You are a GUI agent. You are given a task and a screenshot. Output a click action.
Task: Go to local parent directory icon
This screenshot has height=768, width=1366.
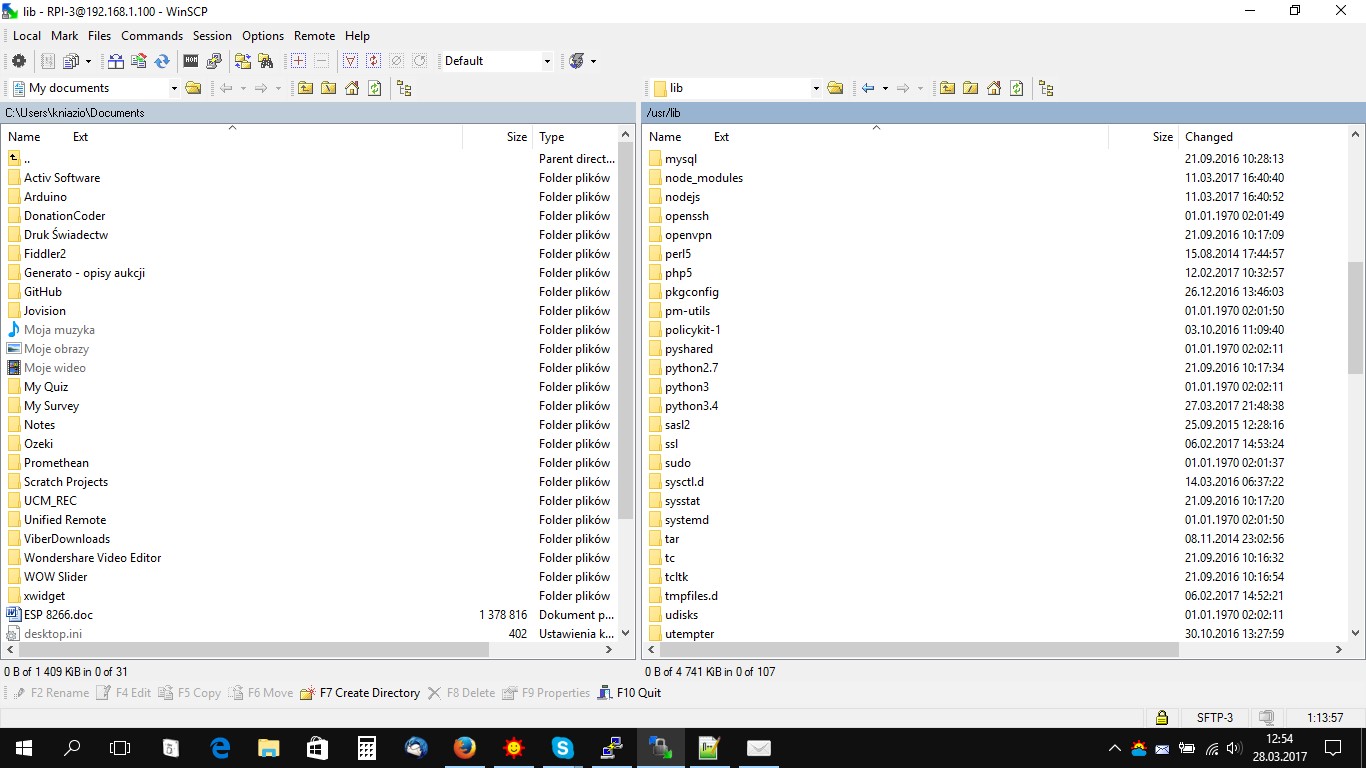pos(306,88)
